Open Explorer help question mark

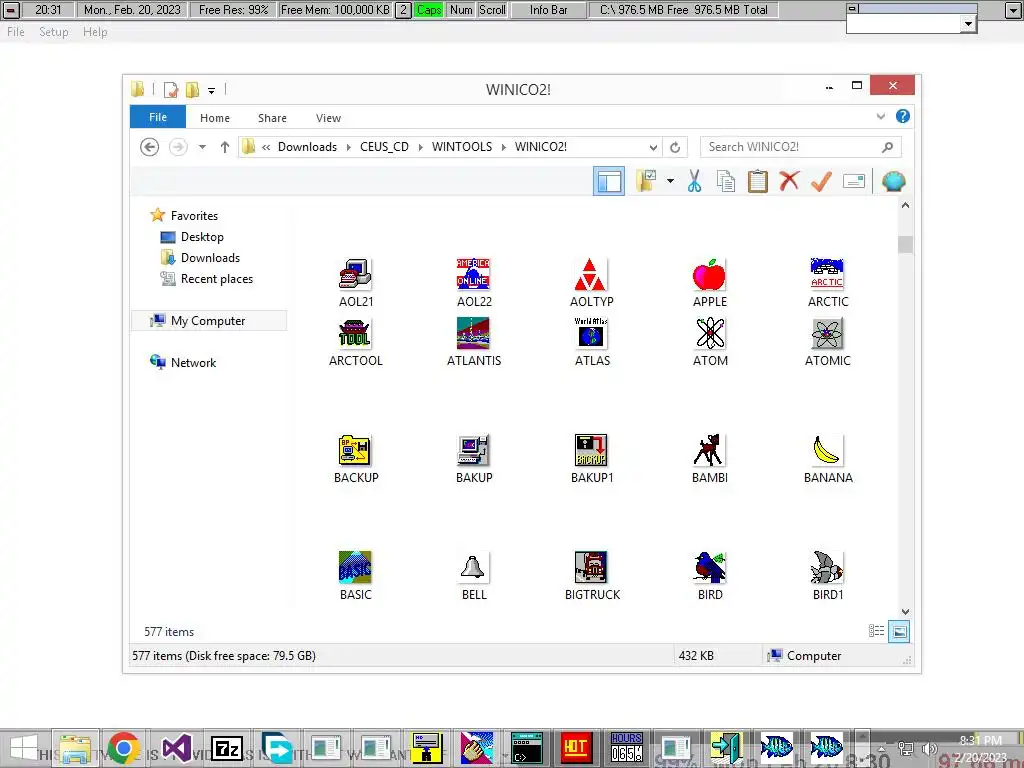(x=903, y=116)
